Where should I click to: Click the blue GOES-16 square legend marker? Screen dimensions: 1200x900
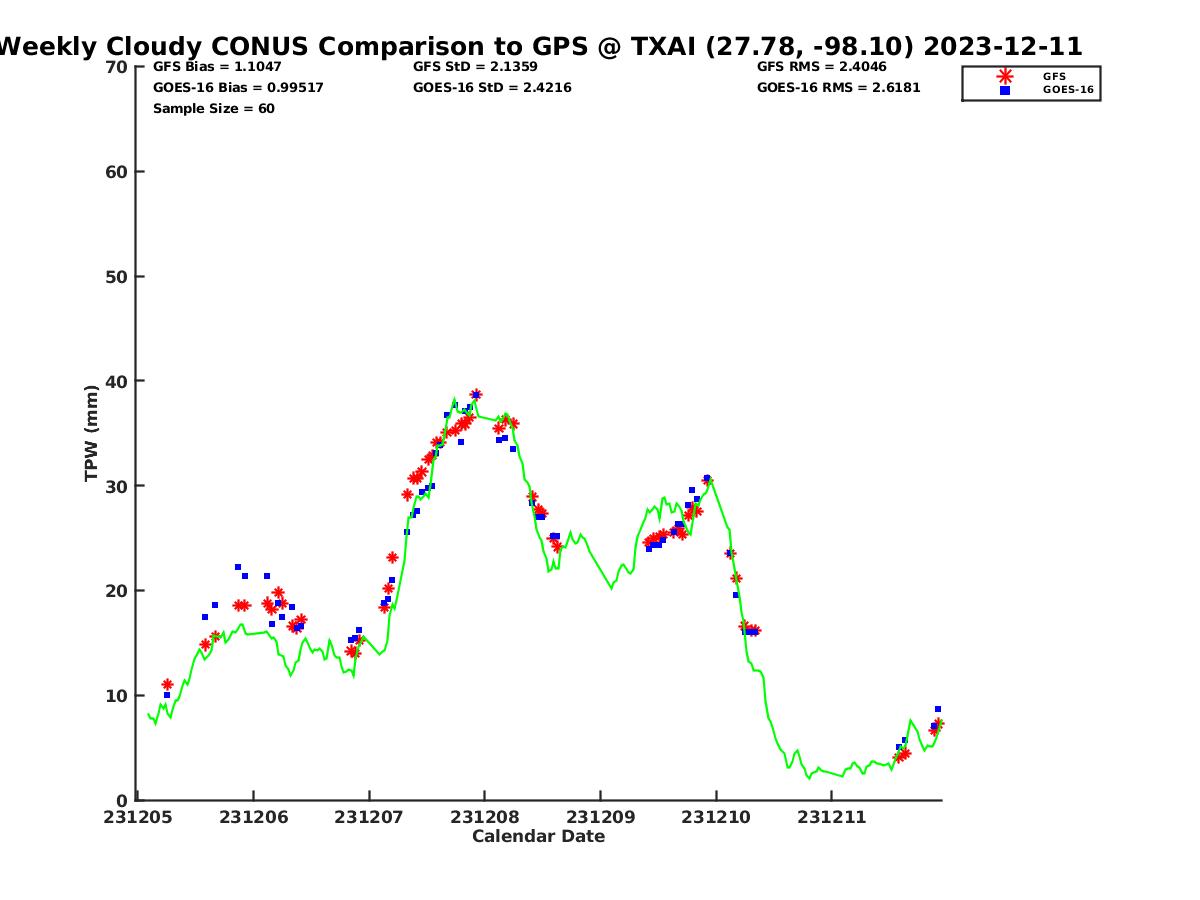pyautogui.click(x=1004, y=90)
